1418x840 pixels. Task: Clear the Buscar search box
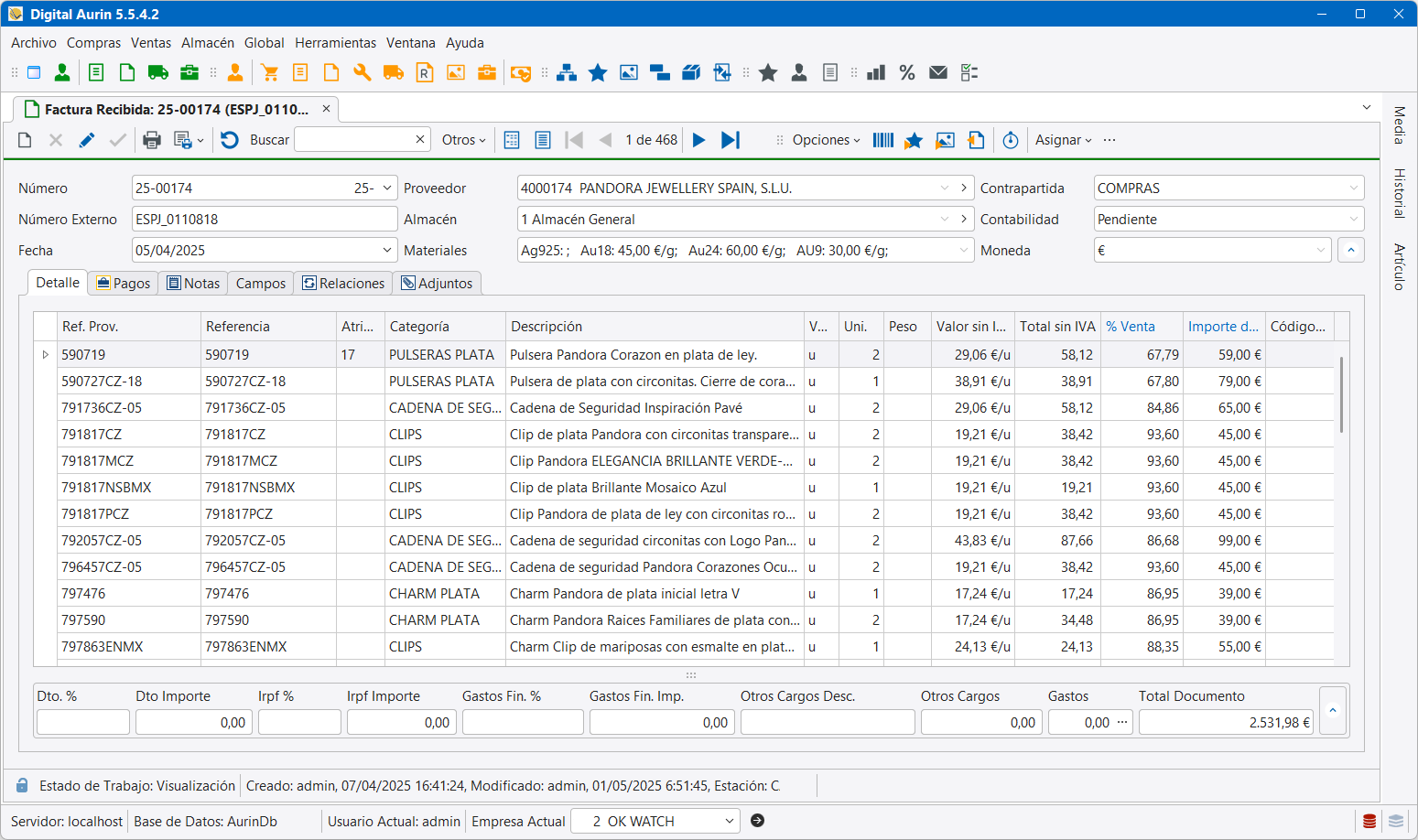[420, 140]
